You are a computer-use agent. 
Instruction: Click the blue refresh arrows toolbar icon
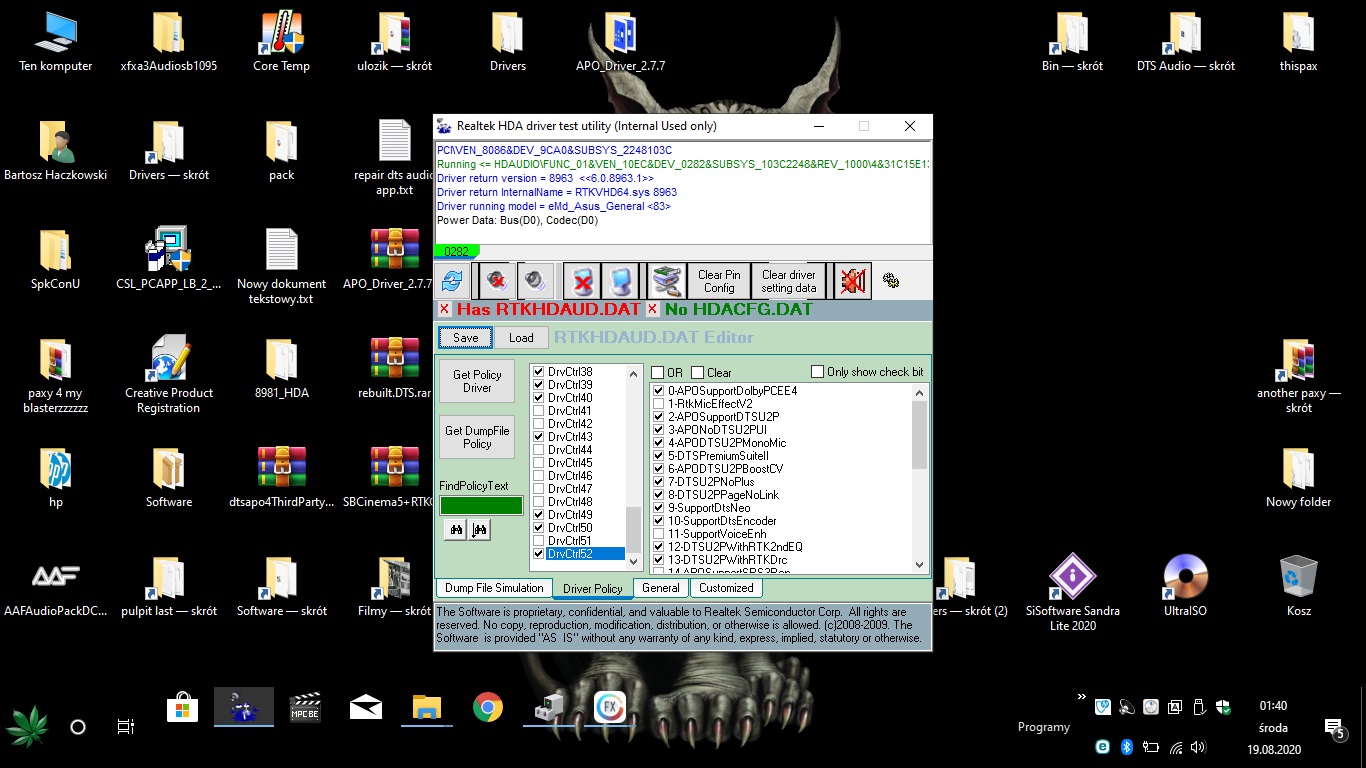click(452, 281)
